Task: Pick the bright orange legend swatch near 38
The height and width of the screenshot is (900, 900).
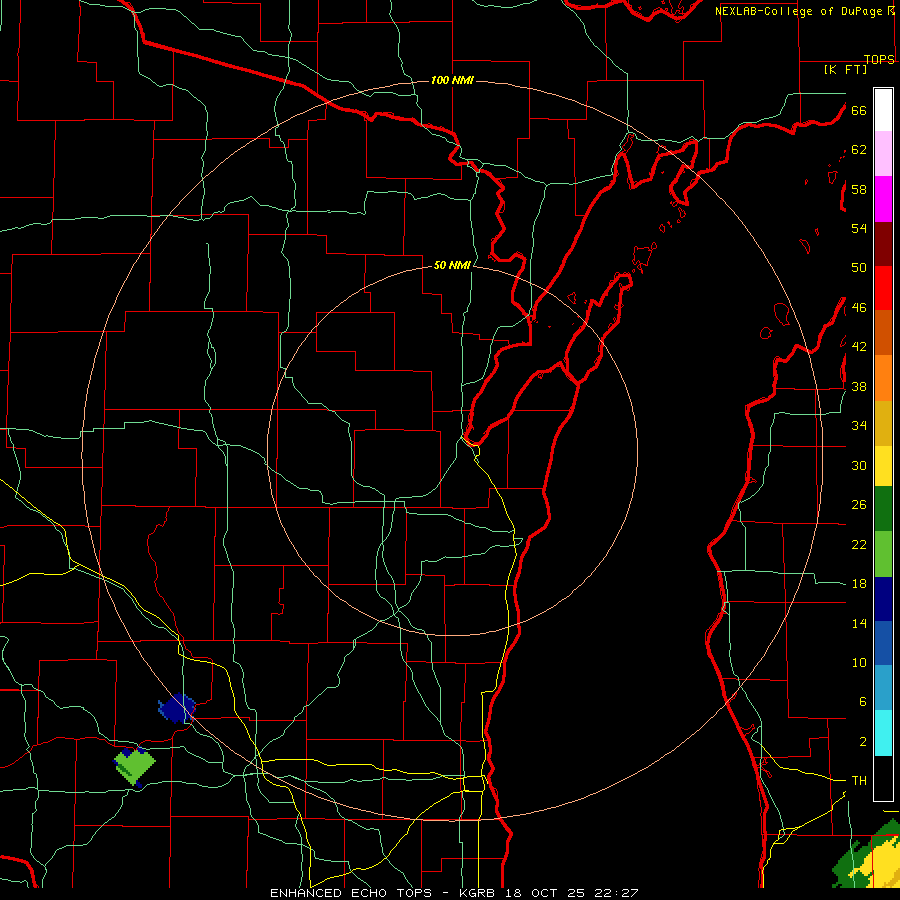Action: point(883,378)
